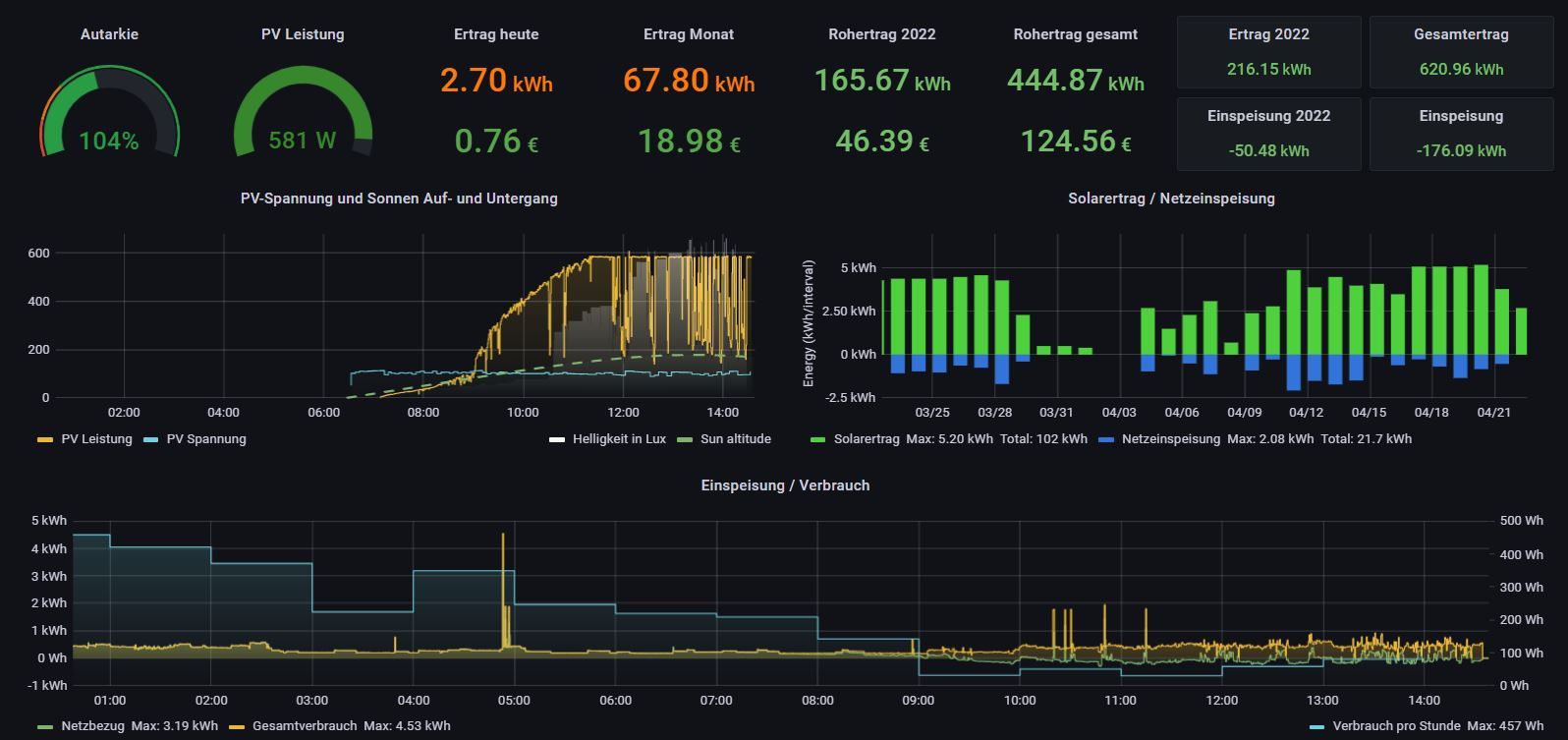Click the Autarkie gauge reading 104%

(109, 142)
